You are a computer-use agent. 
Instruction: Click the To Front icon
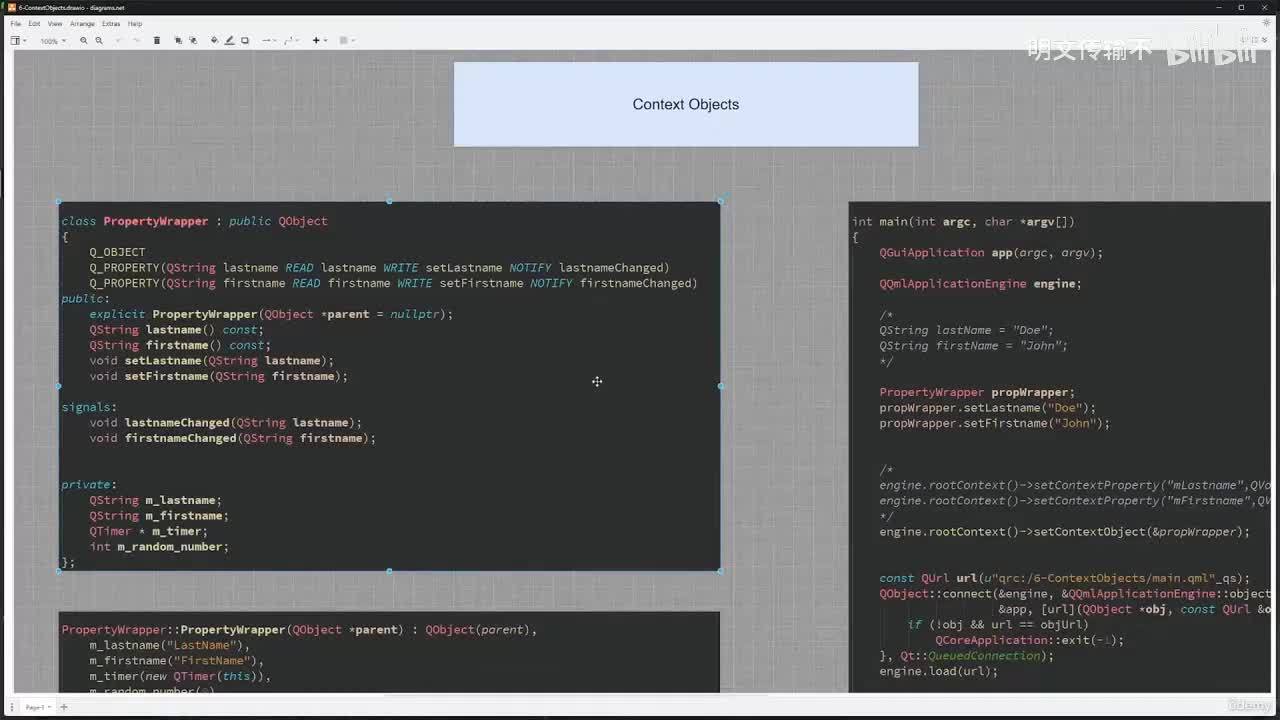click(178, 41)
